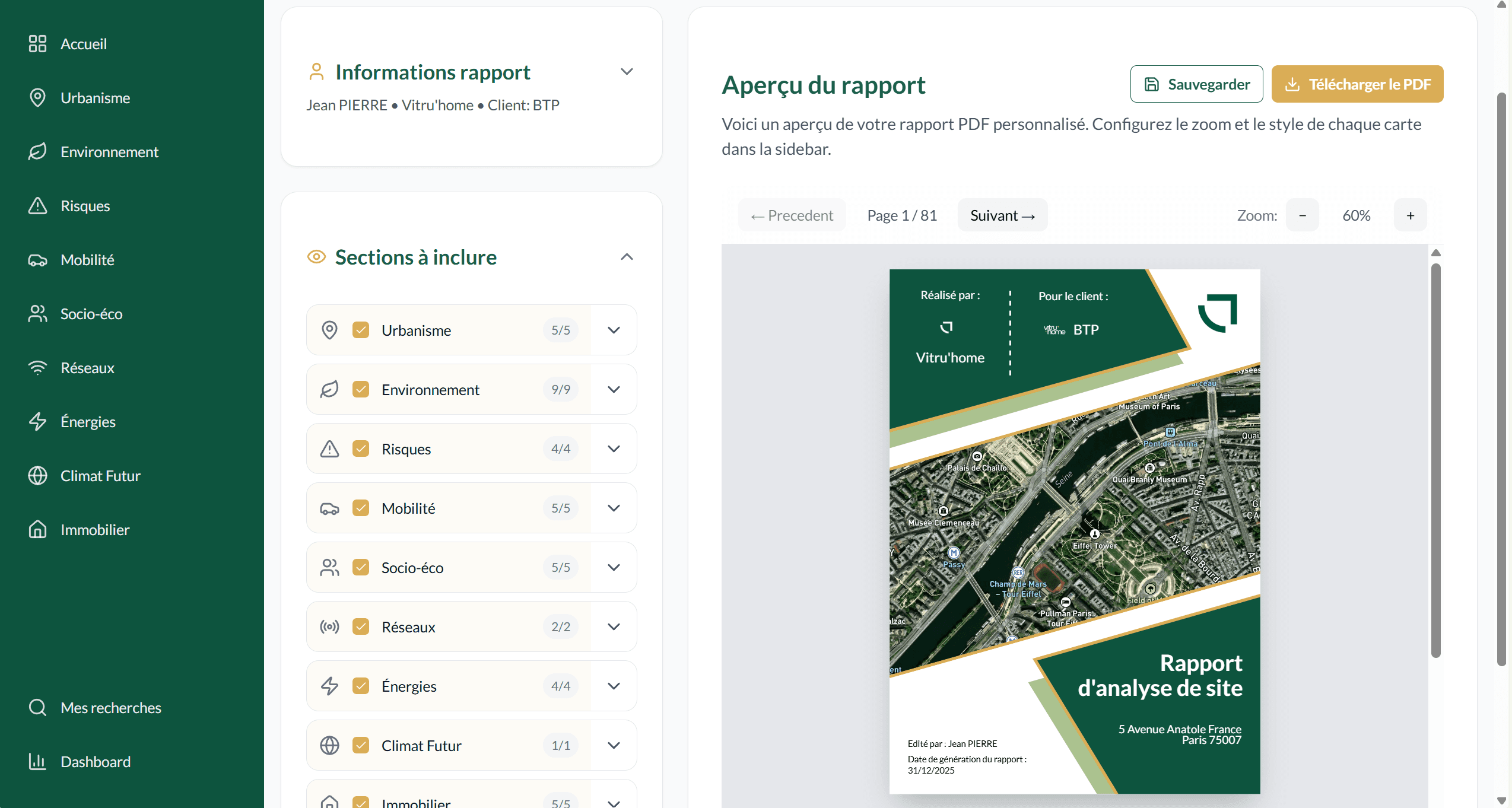Click Suivant to go to next page
The width and height of the screenshot is (1512, 808).
[1002, 215]
